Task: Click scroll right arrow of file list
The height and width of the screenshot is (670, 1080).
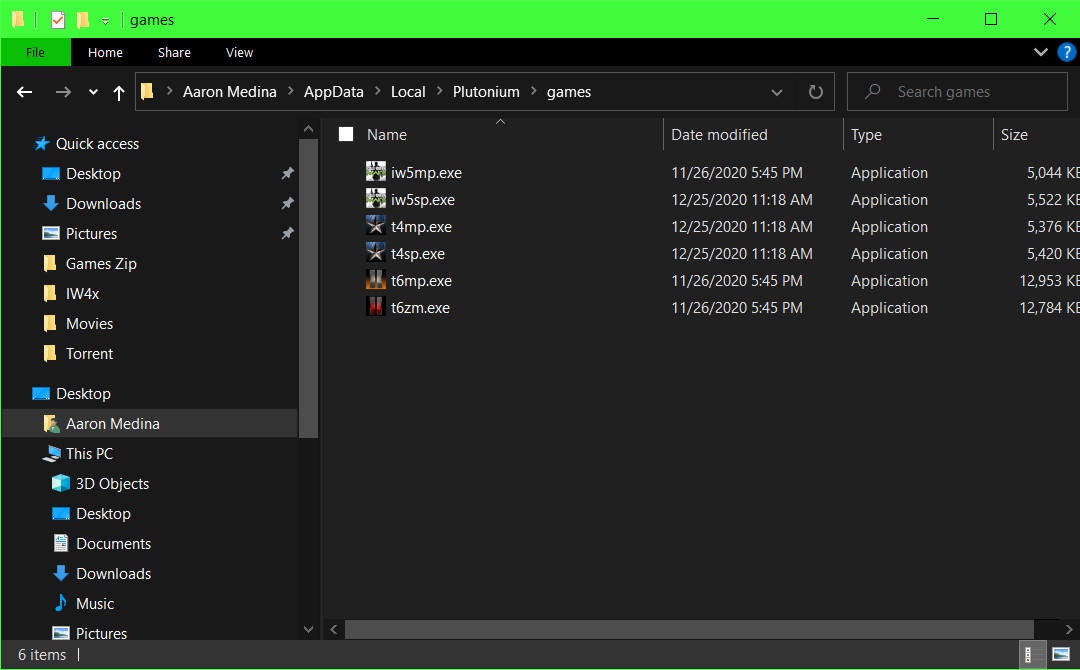Action: [x=1068, y=629]
